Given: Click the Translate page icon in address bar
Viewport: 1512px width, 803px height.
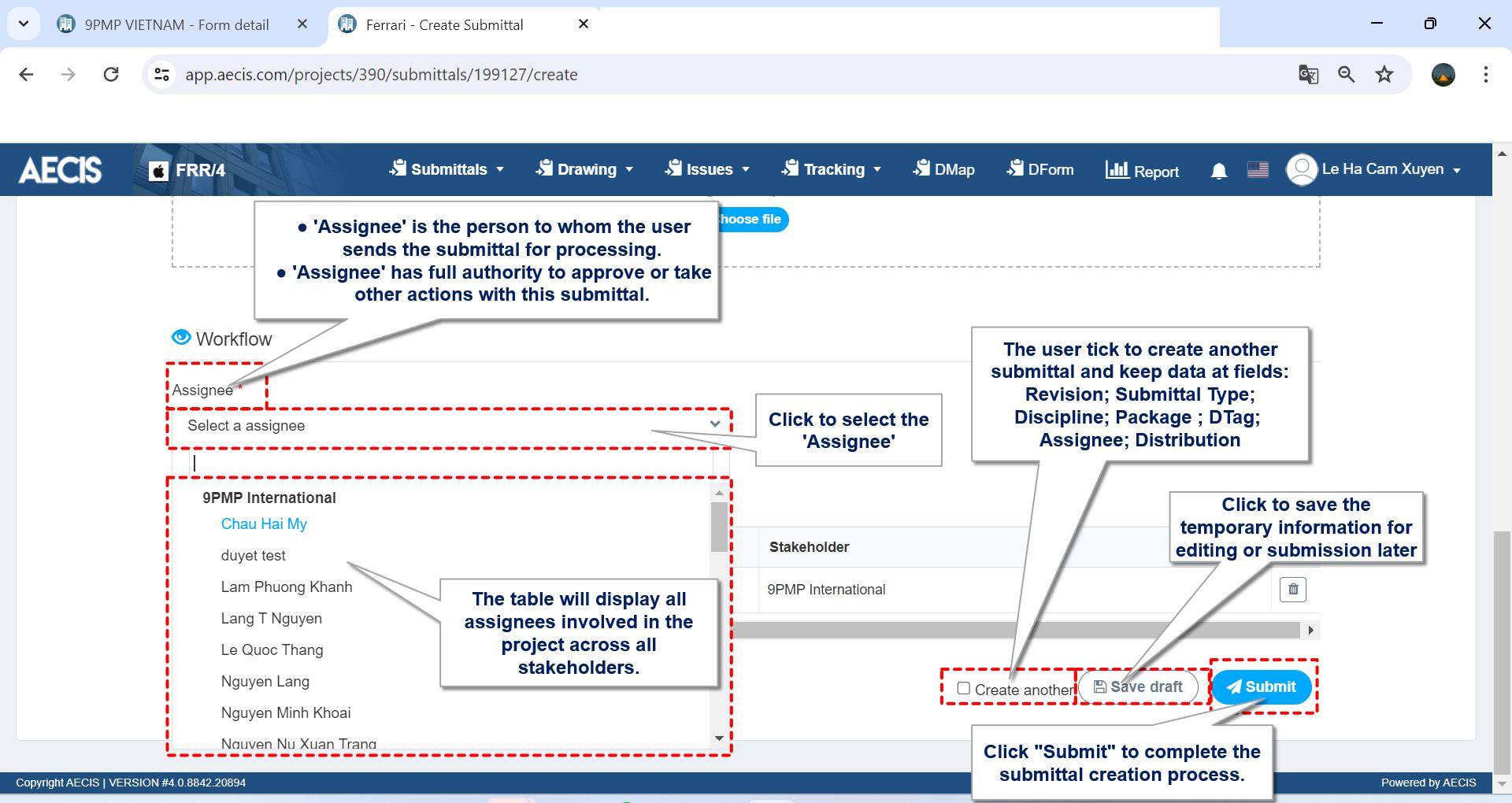Looking at the screenshot, I should click(x=1308, y=75).
